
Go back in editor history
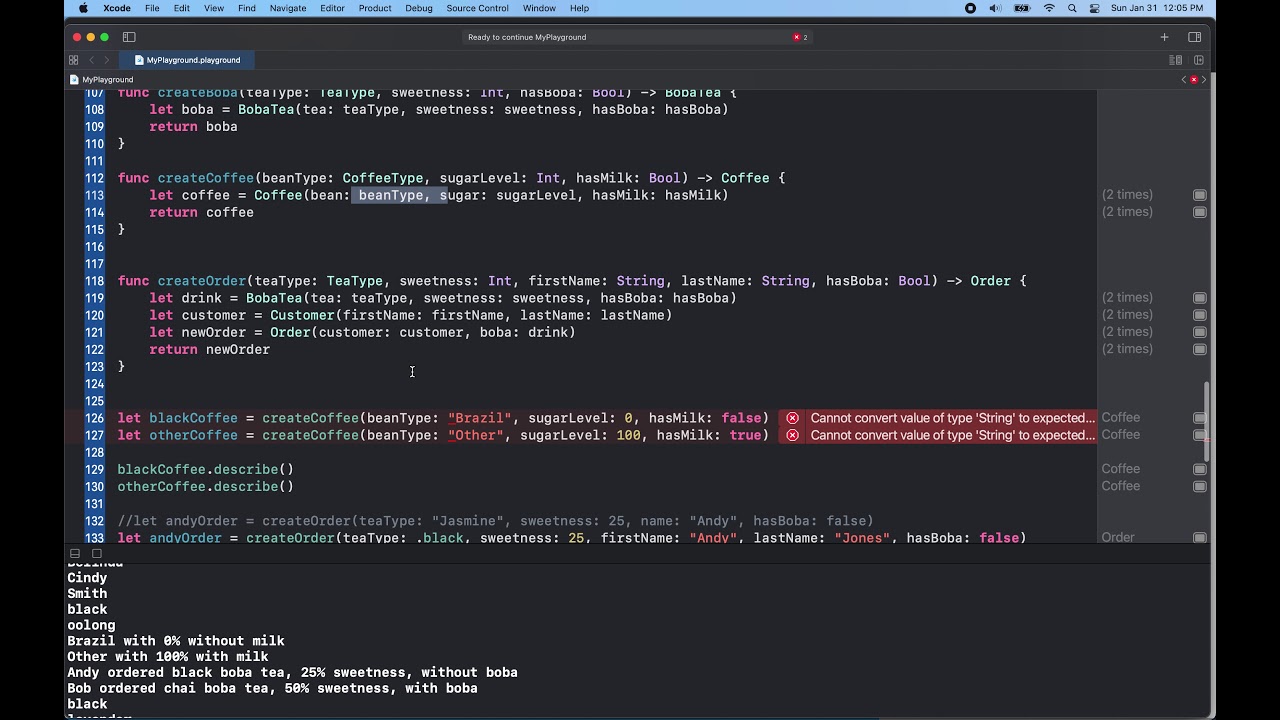tap(91, 60)
